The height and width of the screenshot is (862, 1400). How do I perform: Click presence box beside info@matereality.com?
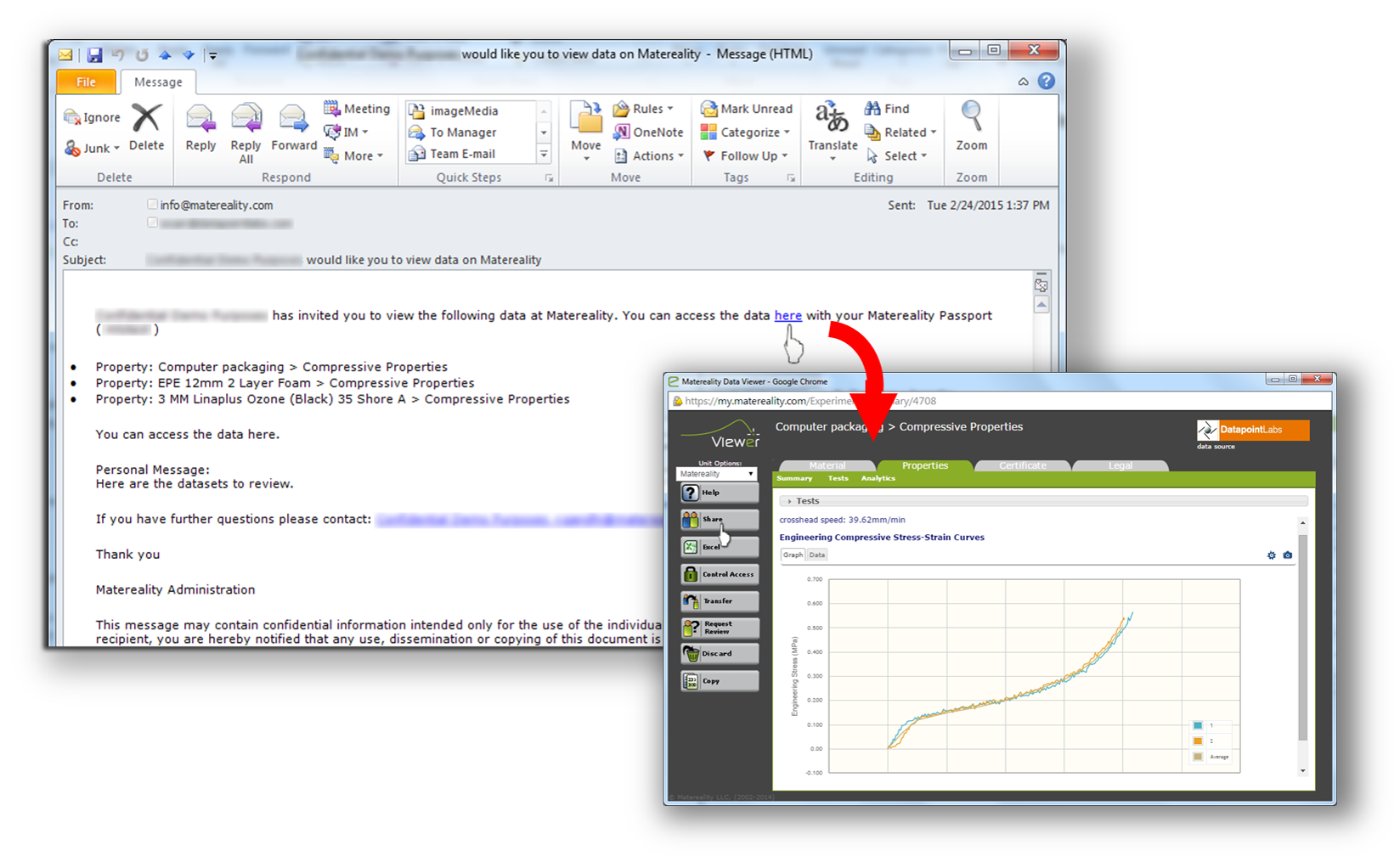point(152,205)
